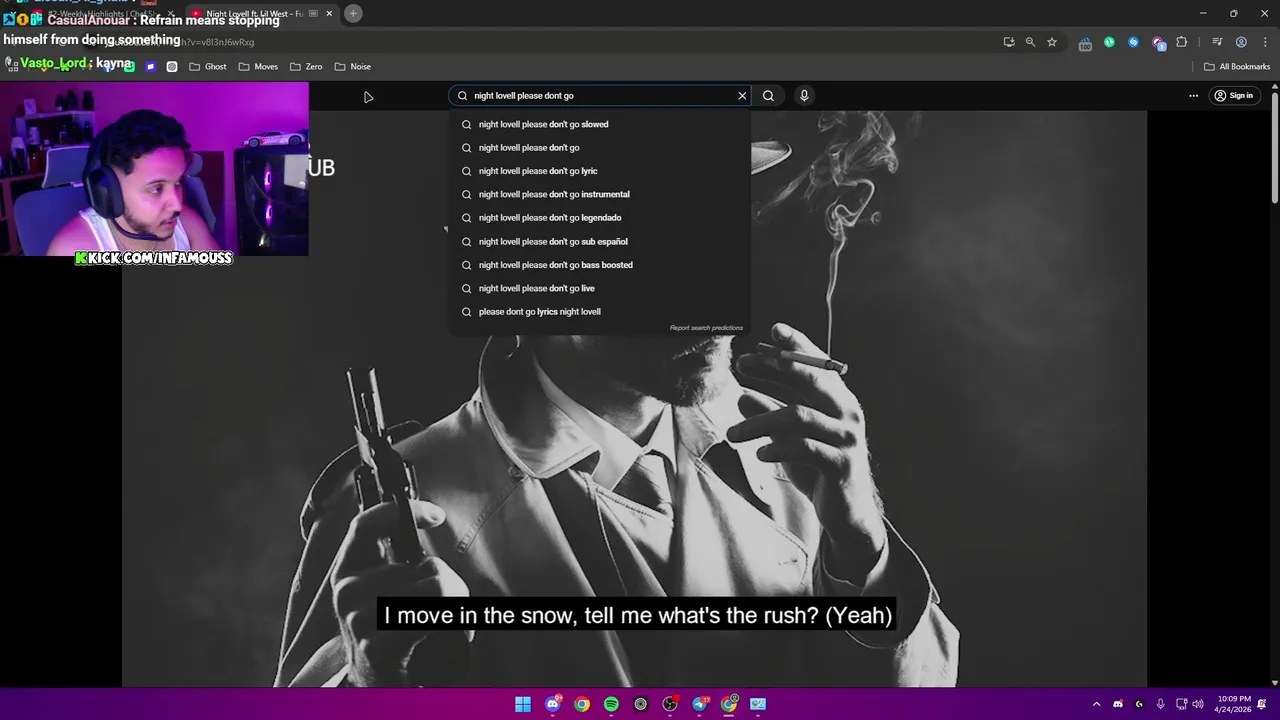Open the Chrome profile avatar icon
The image size is (1280, 720).
pyautogui.click(x=1241, y=42)
